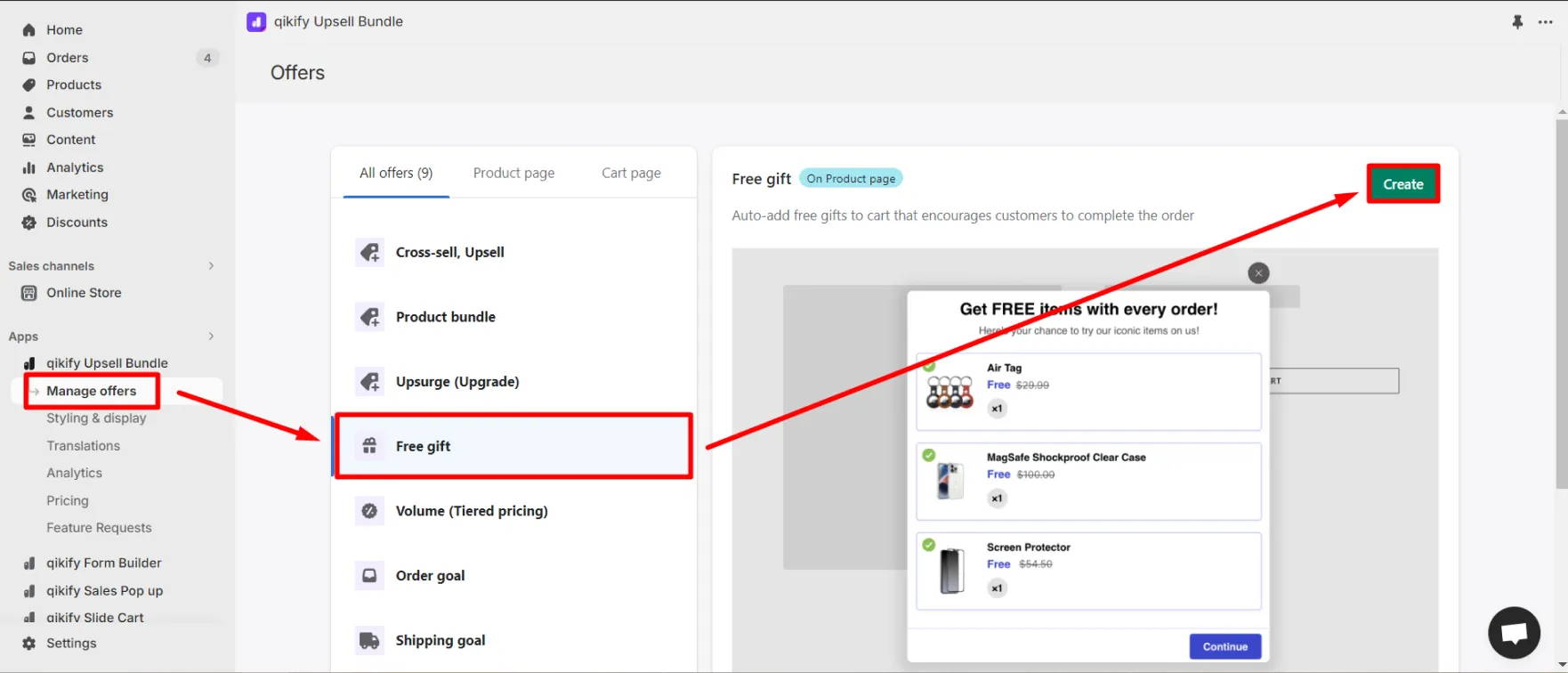Click the Content icon in sidebar
Image resolution: width=1568 pixels, height=673 pixels.
(28, 140)
